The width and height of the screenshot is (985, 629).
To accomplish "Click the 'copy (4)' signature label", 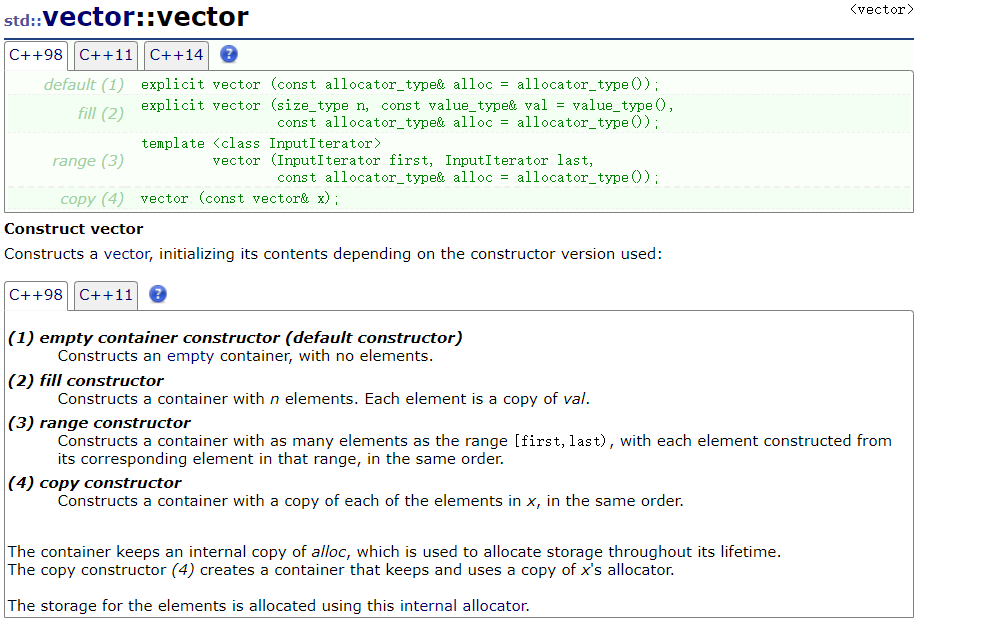I will coord(92,199).
